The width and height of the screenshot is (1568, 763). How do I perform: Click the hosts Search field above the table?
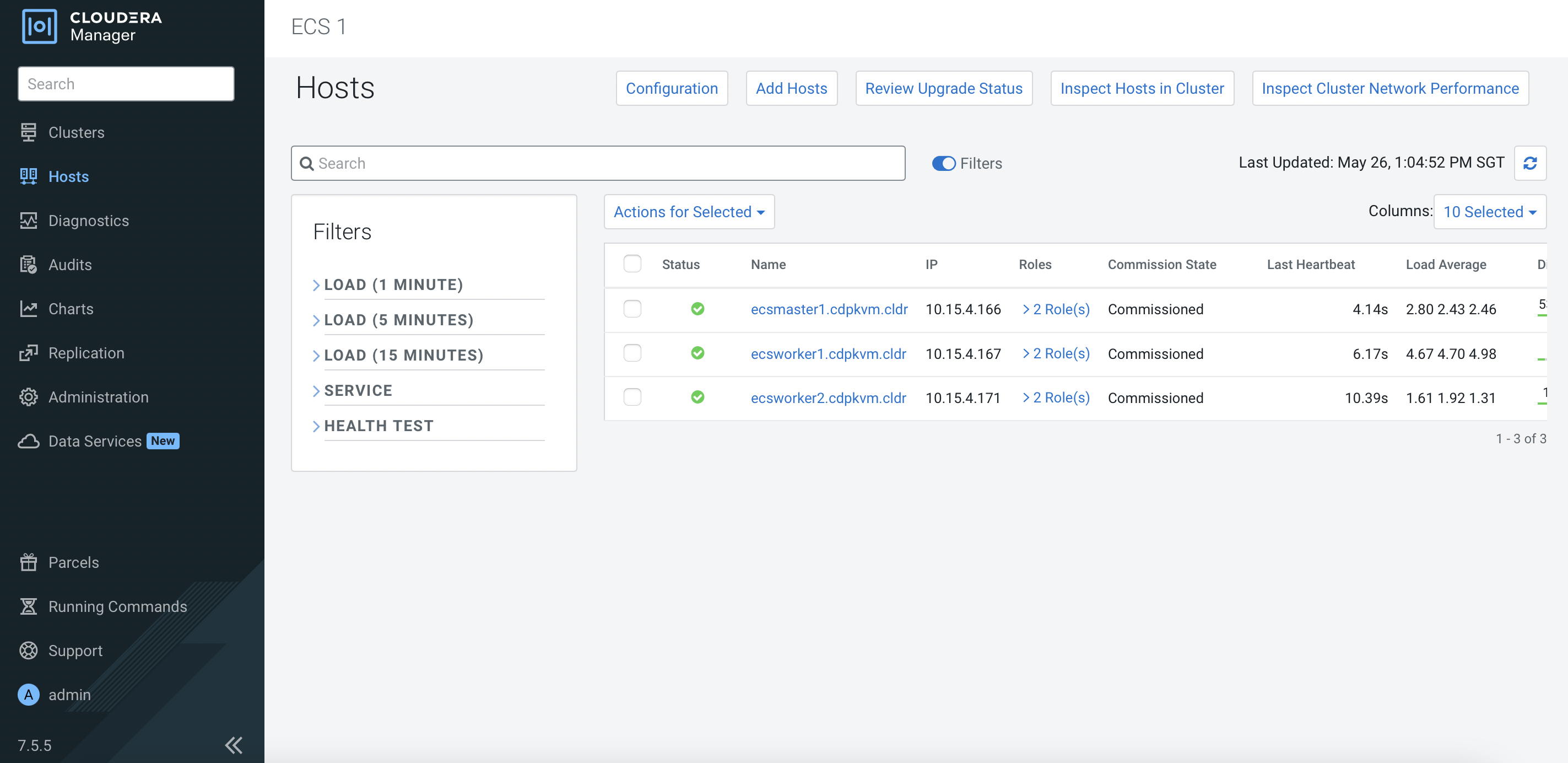598,163
